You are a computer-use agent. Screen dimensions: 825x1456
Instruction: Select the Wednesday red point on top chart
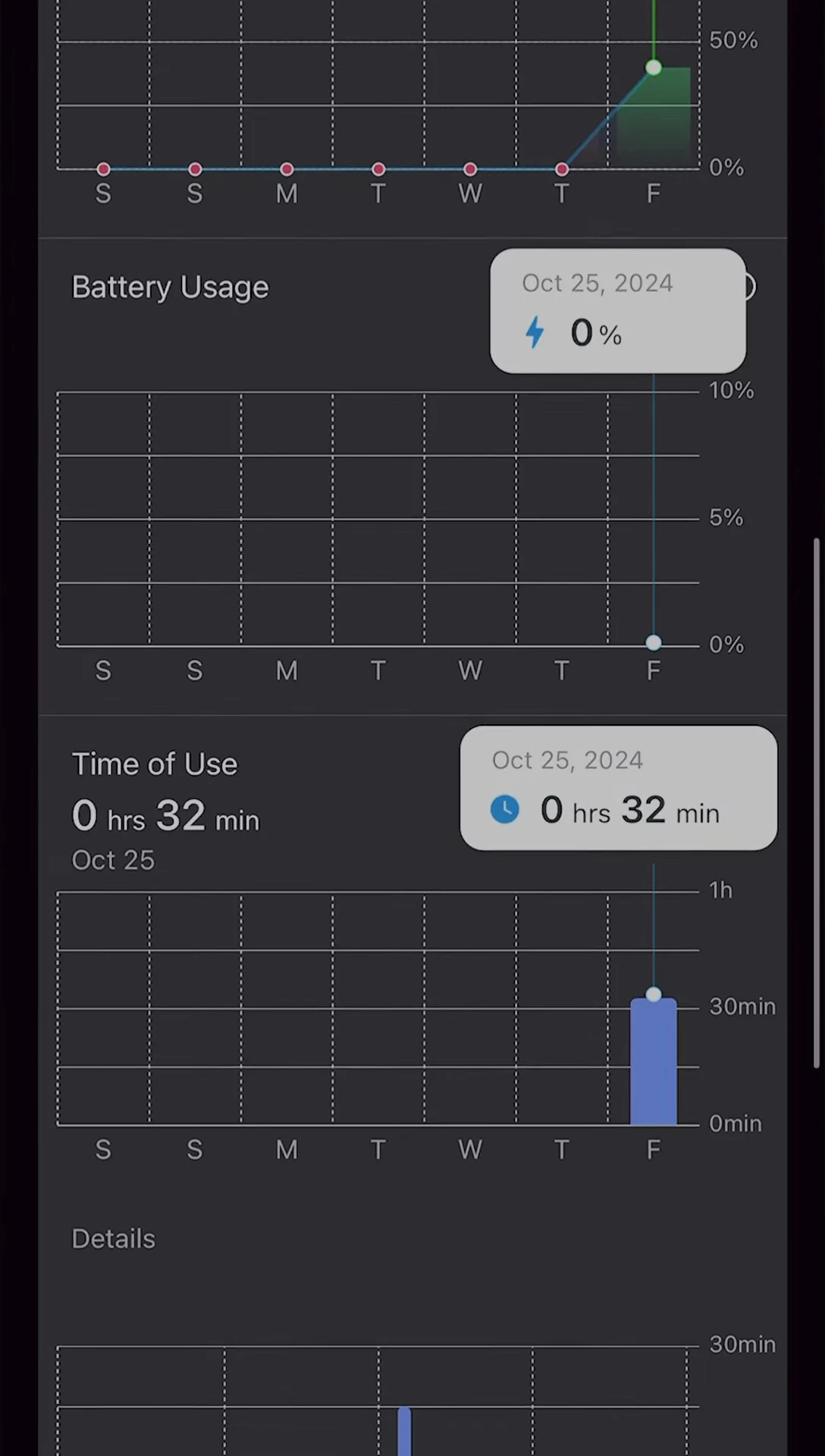(x=470, y=169)
